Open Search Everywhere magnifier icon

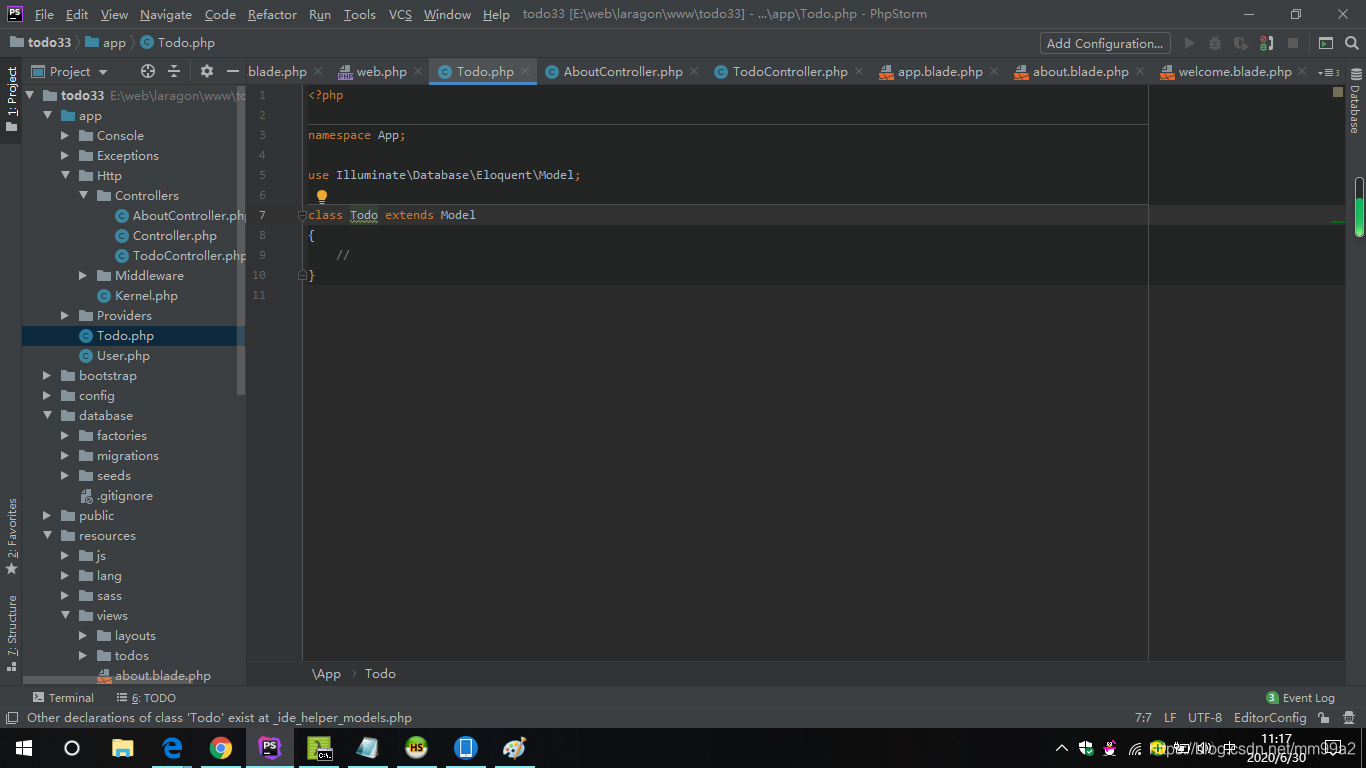(x=1351, y=43)
